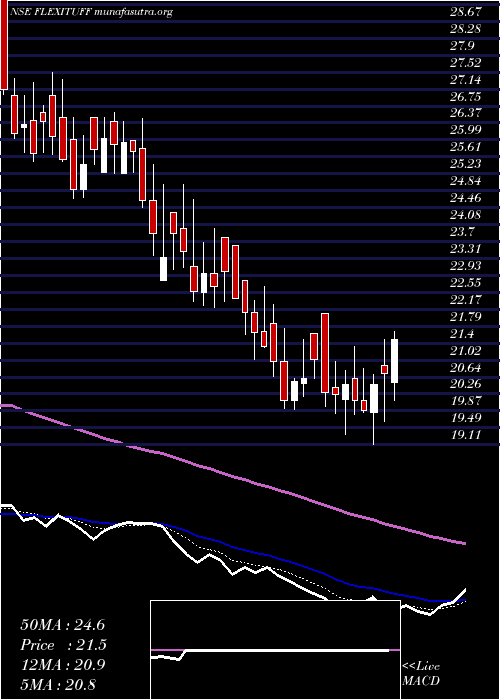Click the 20.64 price label
Screen dimensions: 500x700
click(x=466, y=368)
